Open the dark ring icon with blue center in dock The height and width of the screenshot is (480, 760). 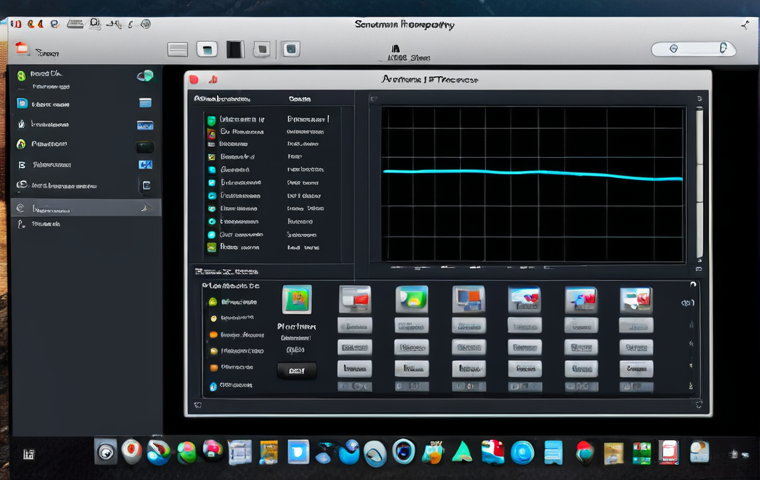pos(404,452)
